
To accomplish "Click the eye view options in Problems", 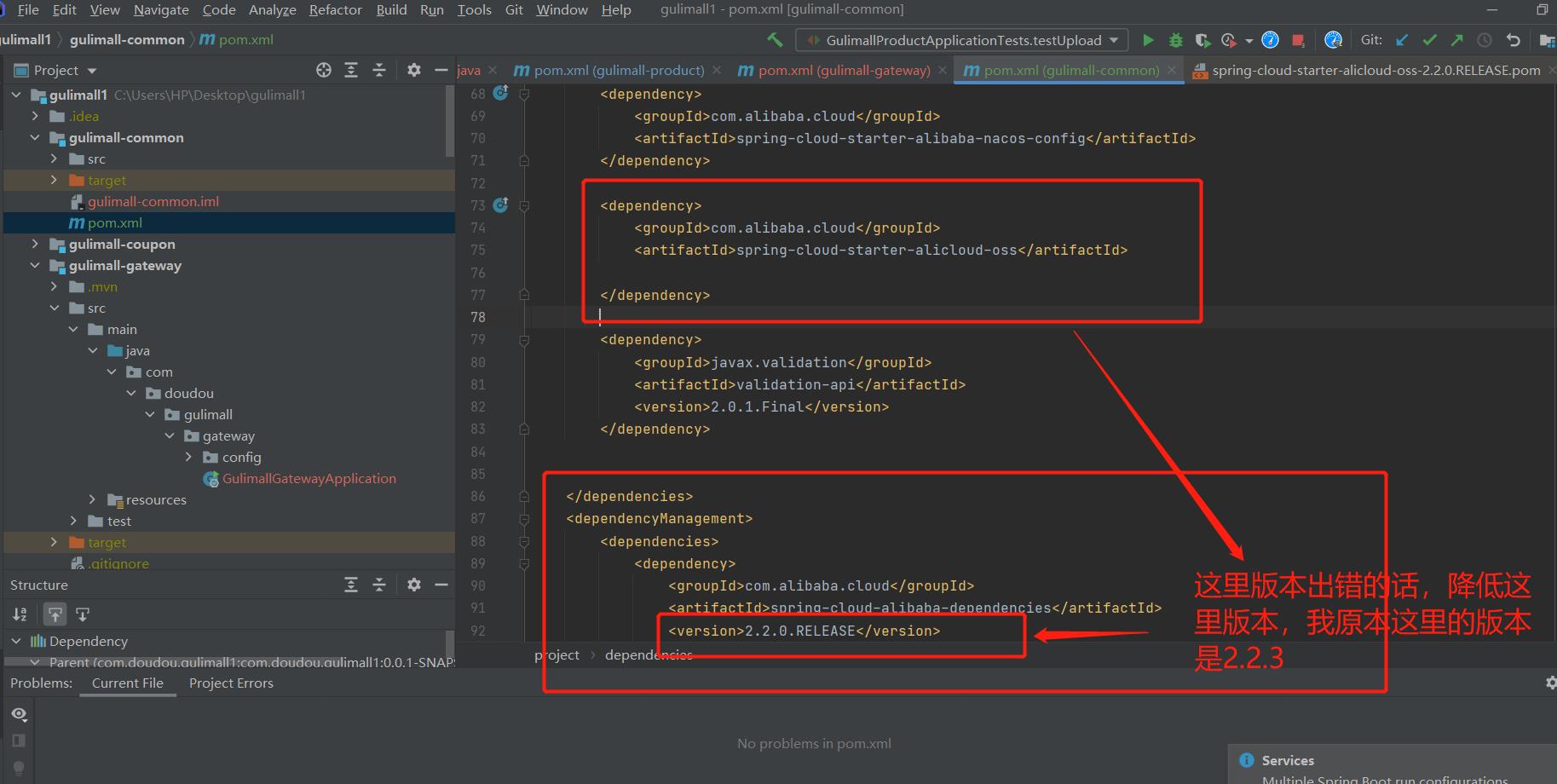I will point(19,714).
